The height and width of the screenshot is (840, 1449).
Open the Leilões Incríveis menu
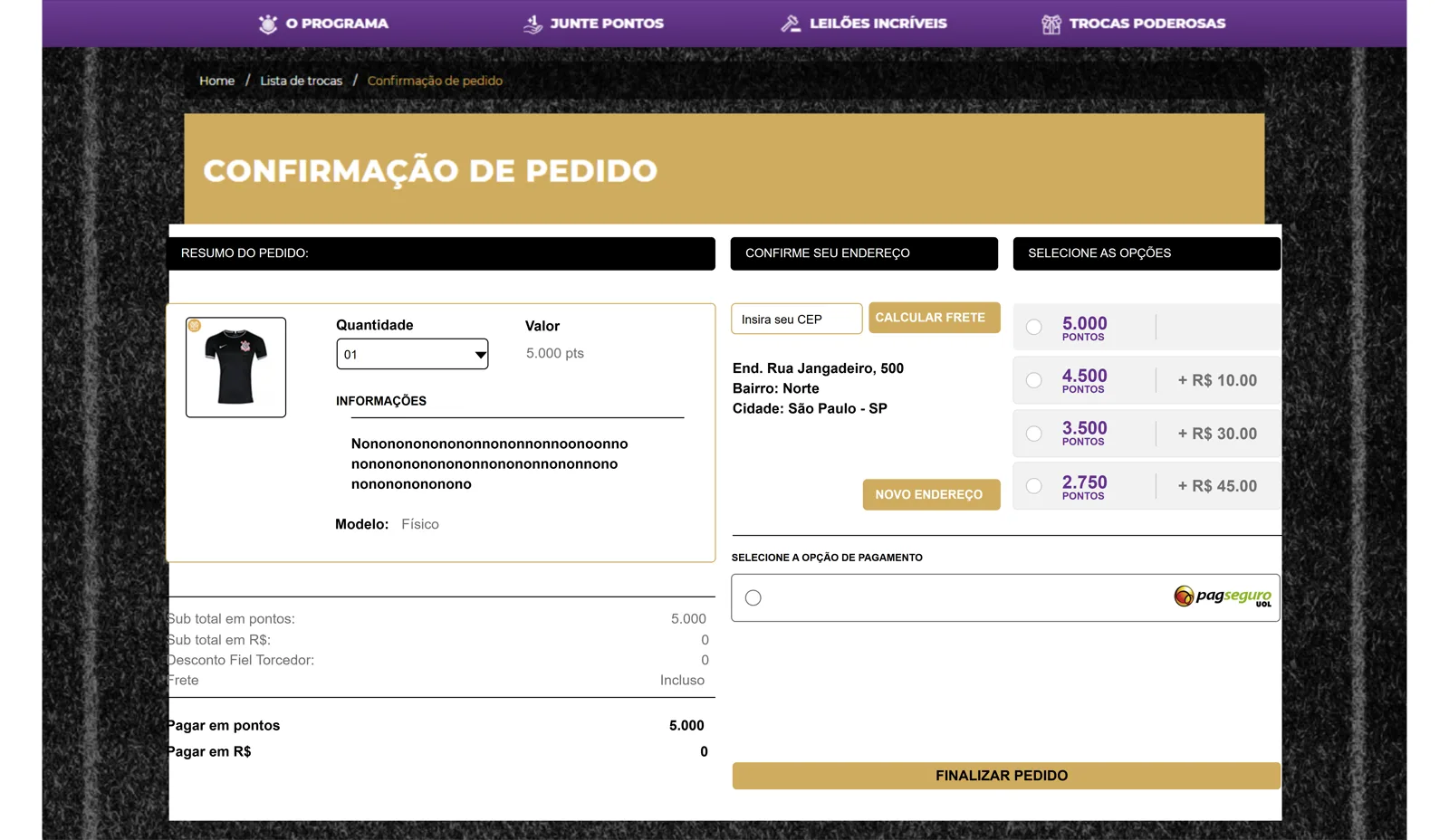click(878, 24)
